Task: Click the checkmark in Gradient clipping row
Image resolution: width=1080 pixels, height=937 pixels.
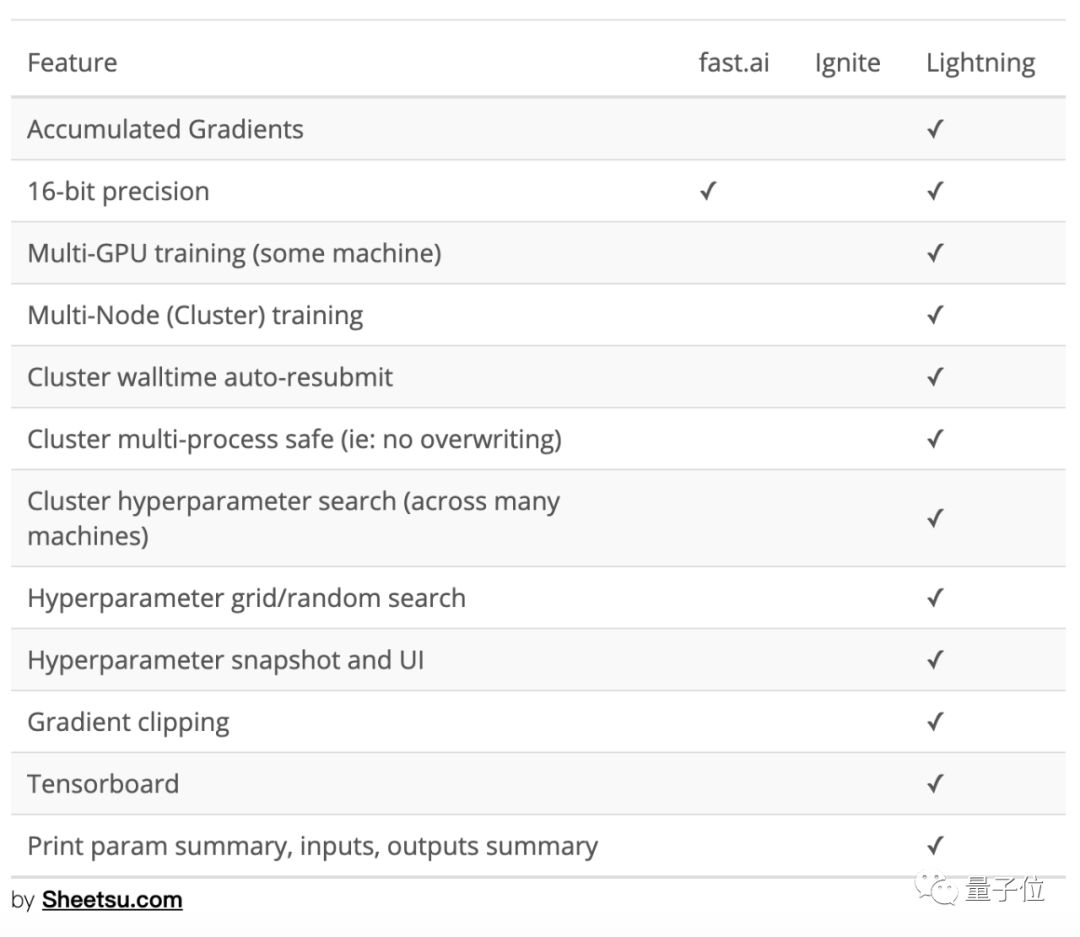Action: click(935, 721)
